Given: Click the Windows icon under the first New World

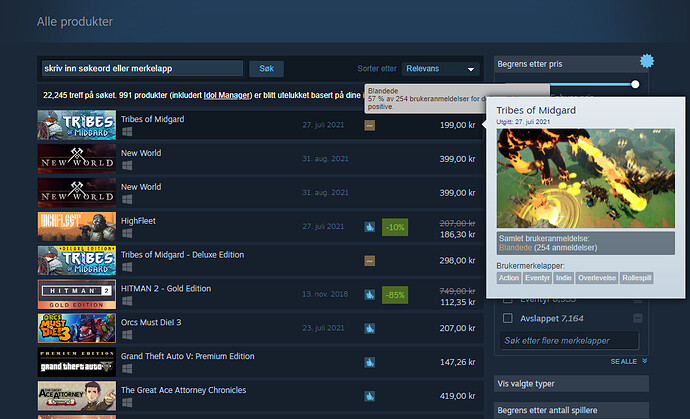Looking at the screenshot, I should [x=127, y=165].
